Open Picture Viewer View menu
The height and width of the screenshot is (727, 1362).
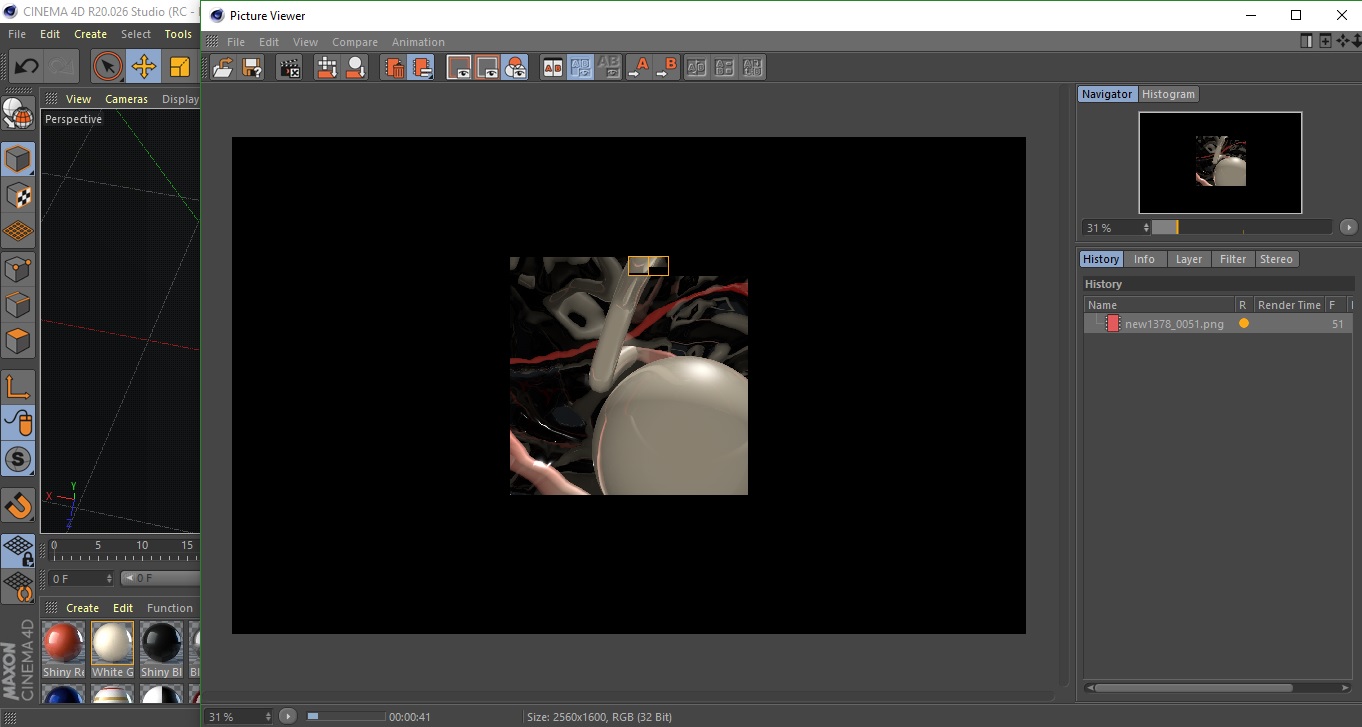[x=305, y=42]
